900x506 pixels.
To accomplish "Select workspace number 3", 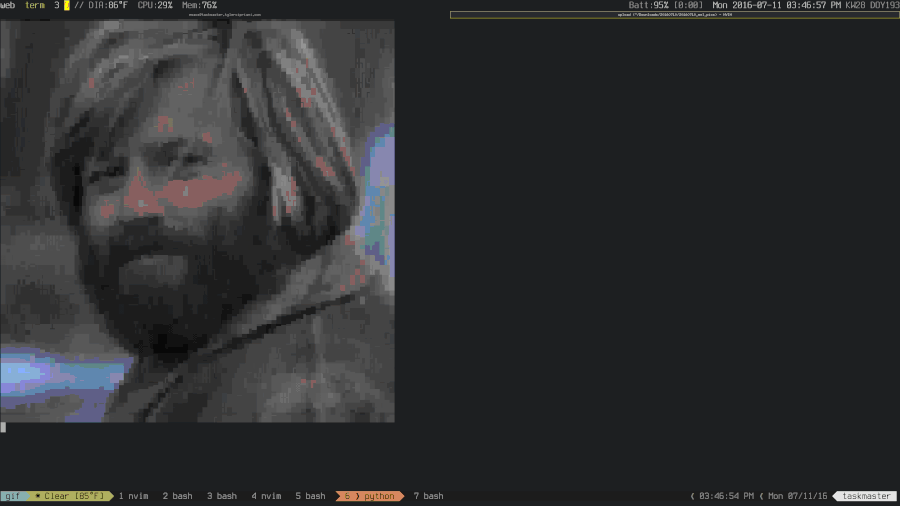I will click(x=57, y=5).
